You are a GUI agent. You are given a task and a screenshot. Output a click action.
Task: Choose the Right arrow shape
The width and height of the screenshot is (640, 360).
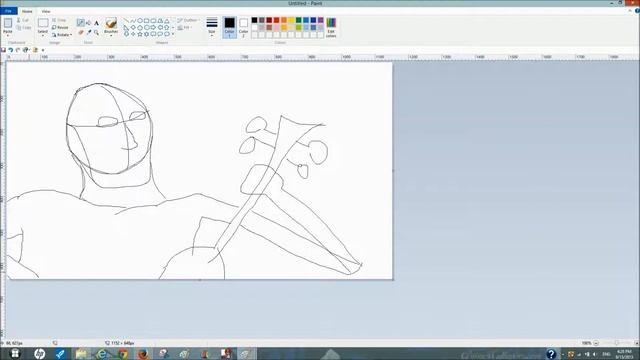click(x=153, y=27)
